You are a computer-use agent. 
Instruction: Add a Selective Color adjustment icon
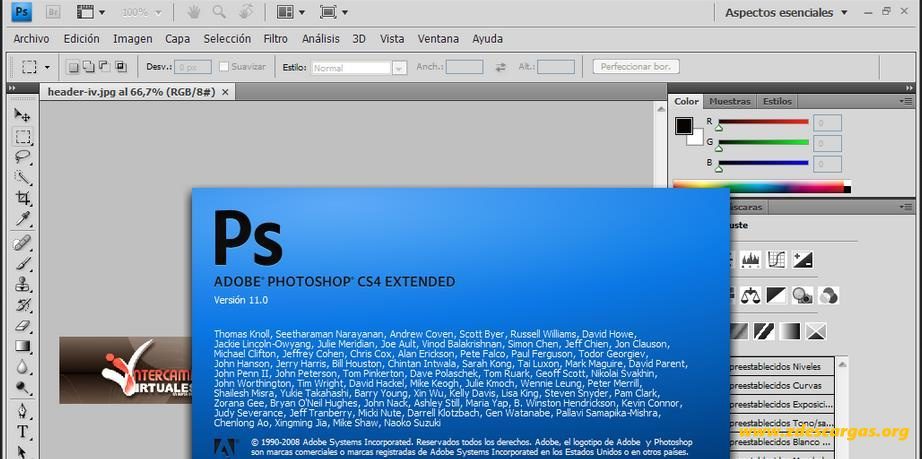pyautogui.click(x=816, y=331)
